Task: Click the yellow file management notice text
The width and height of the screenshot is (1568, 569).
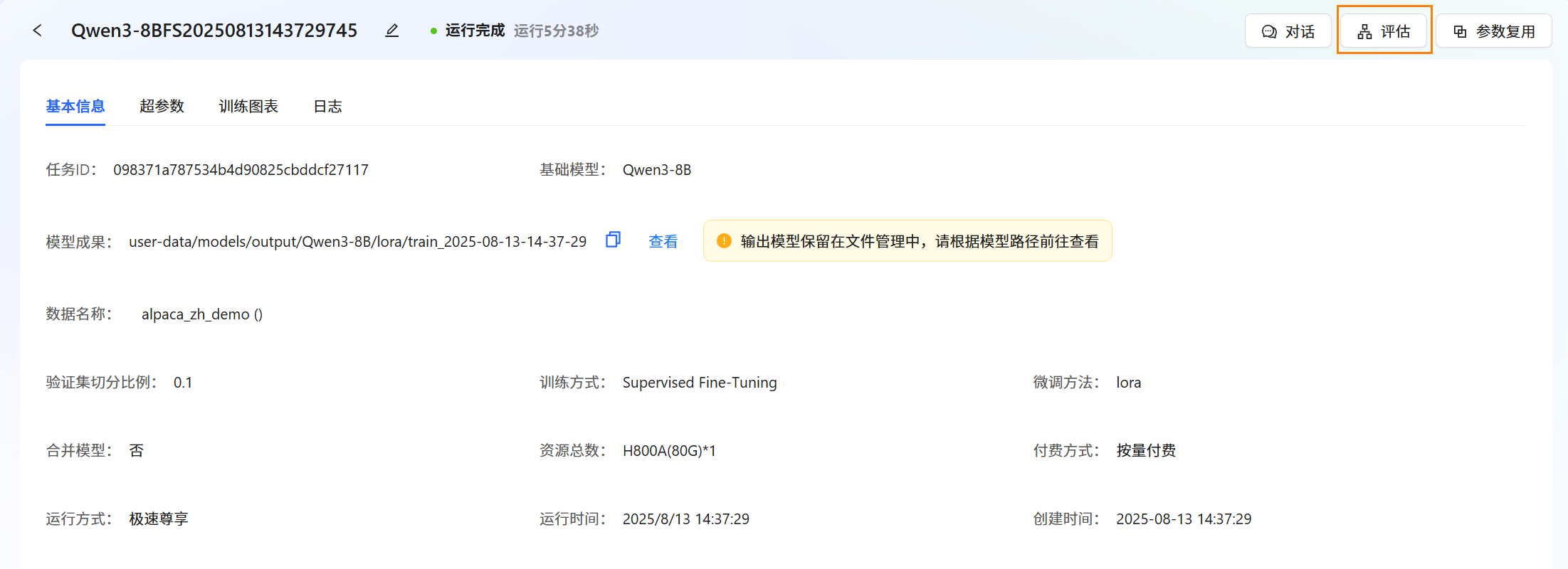Action: pyautogui.click(x=919, y=242)
